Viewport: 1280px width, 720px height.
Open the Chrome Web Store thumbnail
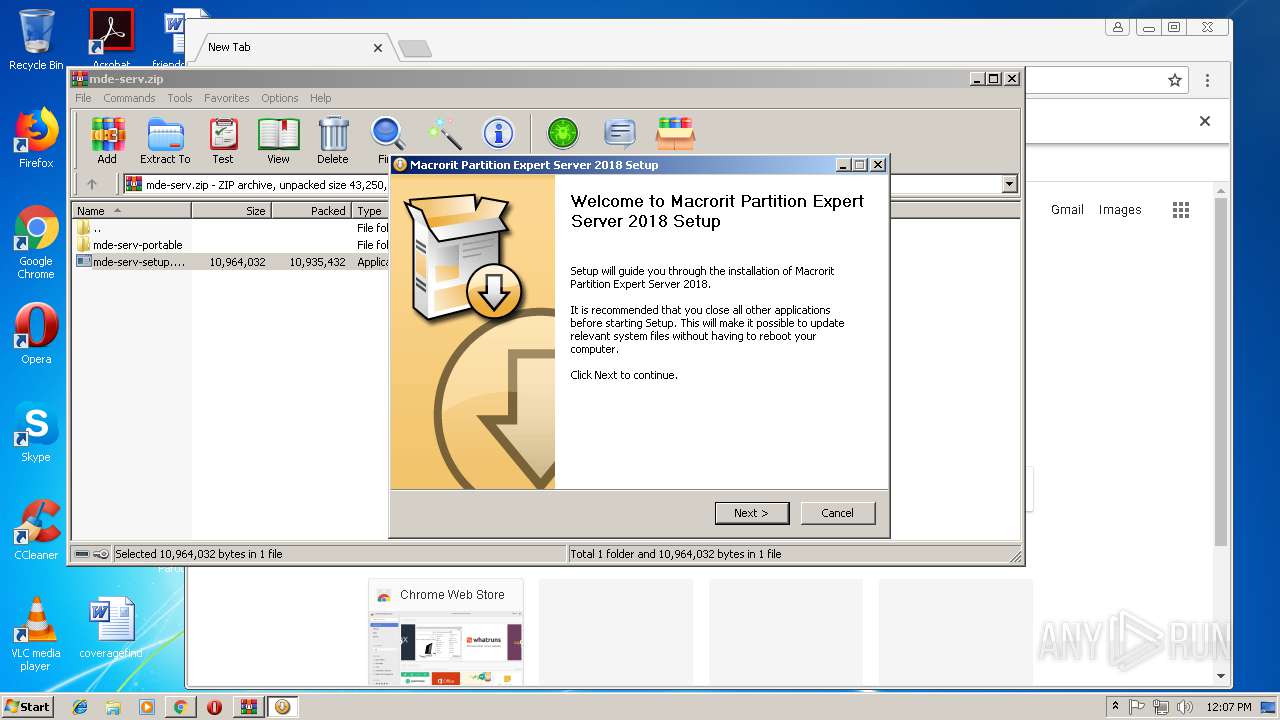[446, 632]
